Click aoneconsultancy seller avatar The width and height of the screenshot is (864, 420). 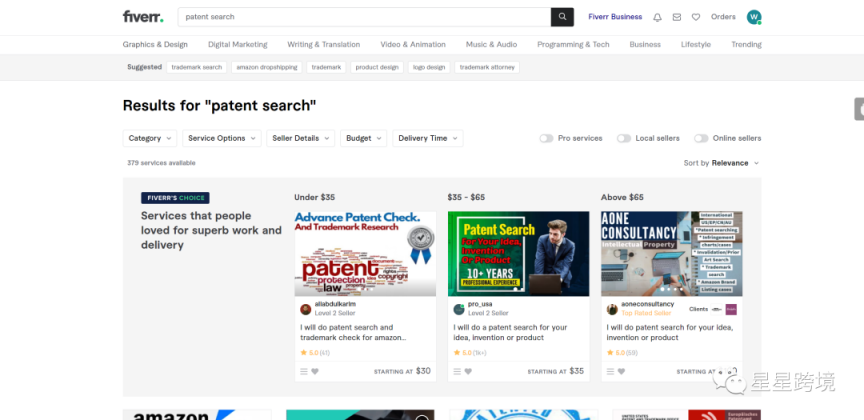[612, 309]
